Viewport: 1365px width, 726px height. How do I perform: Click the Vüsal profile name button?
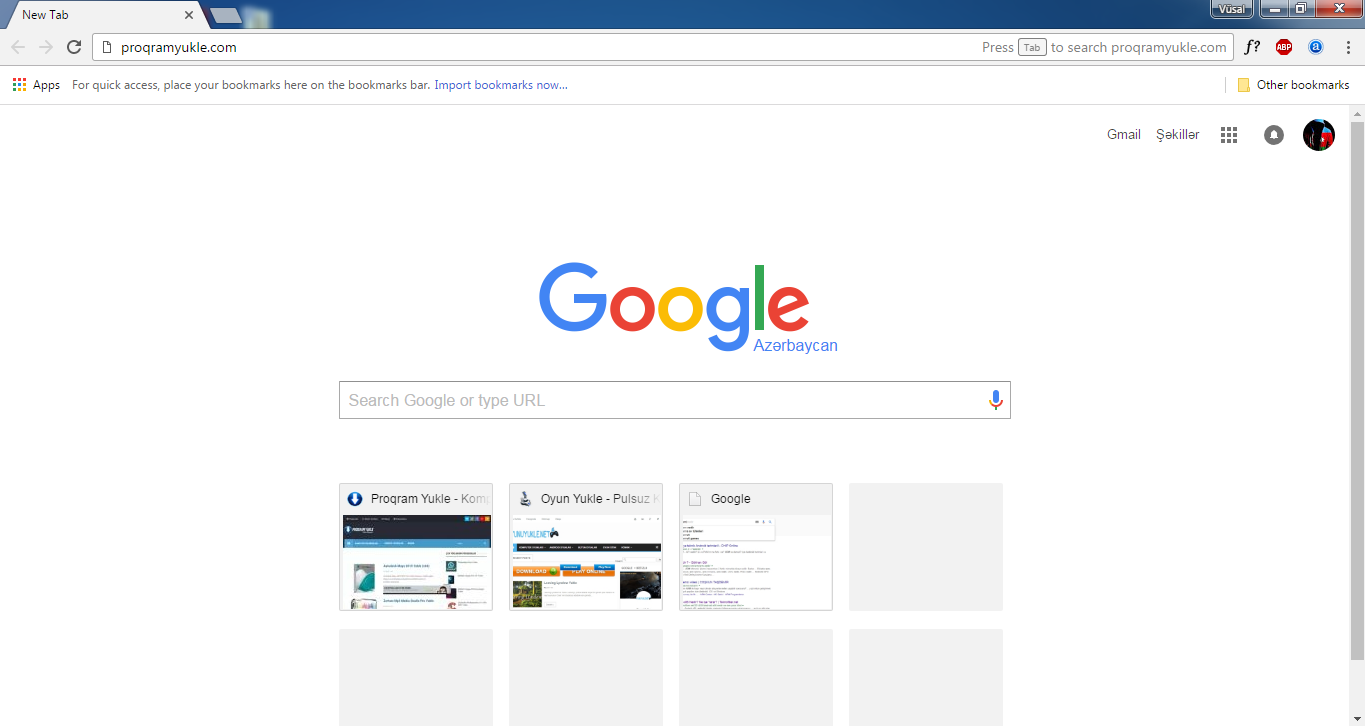[1231, 9]
